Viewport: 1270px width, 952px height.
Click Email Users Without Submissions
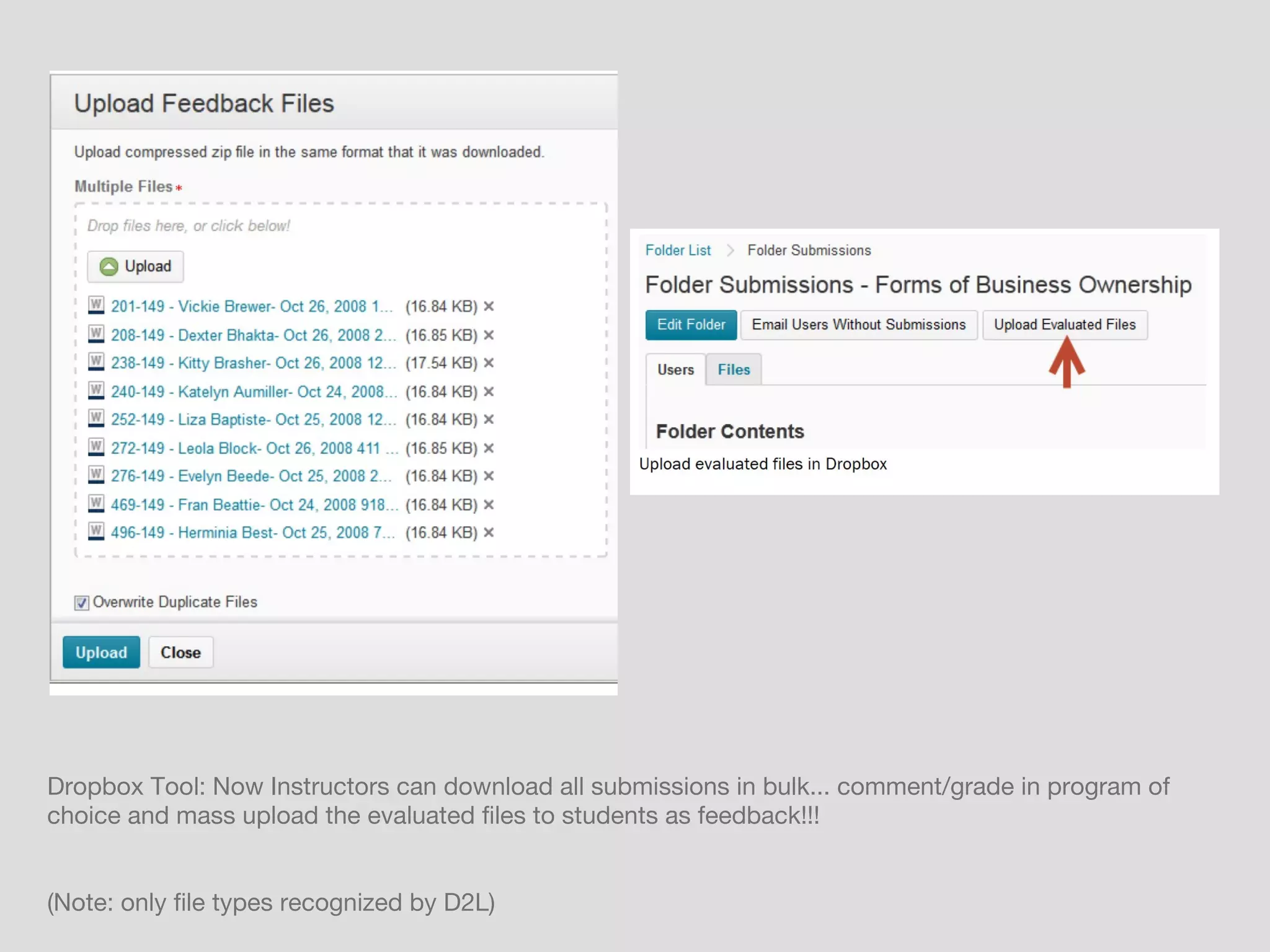click(x=858, y=325)
